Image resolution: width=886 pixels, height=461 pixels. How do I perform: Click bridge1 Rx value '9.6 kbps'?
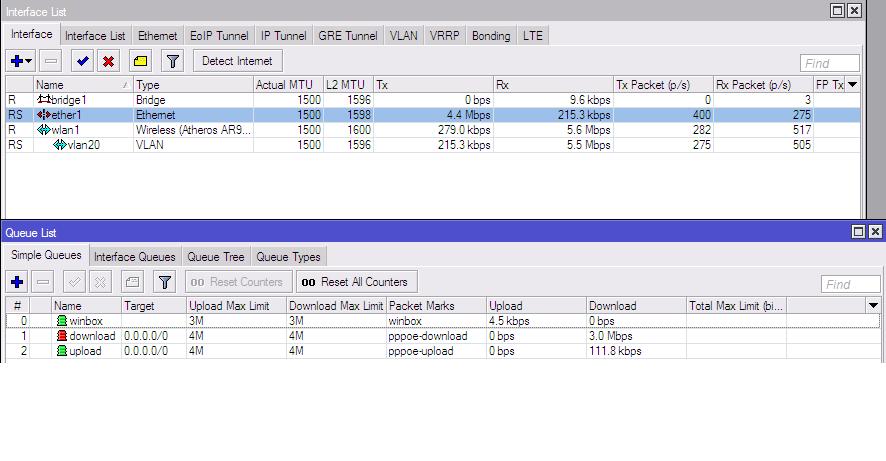coord(590,99)
